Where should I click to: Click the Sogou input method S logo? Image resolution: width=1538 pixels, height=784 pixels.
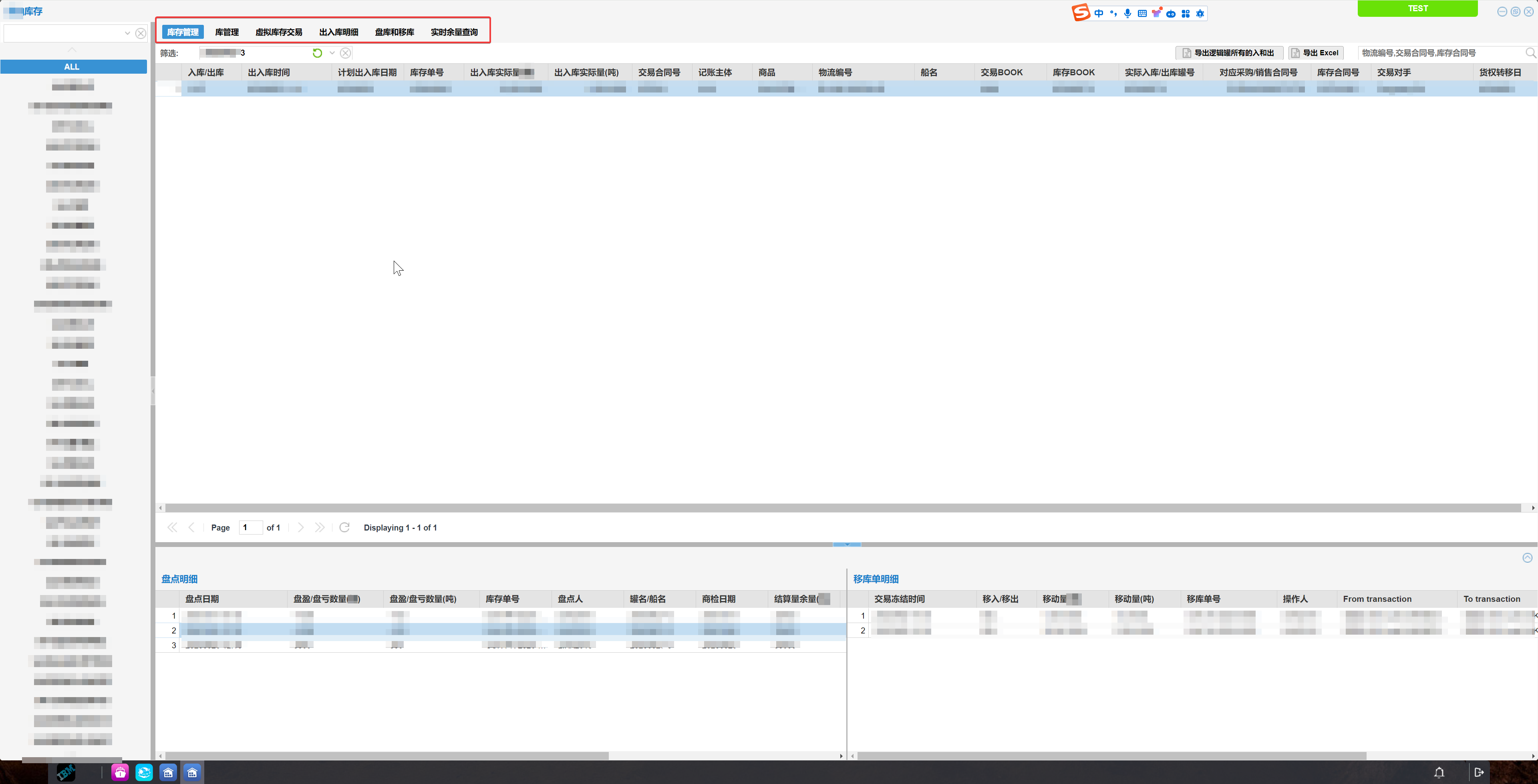click(1081, 12)
